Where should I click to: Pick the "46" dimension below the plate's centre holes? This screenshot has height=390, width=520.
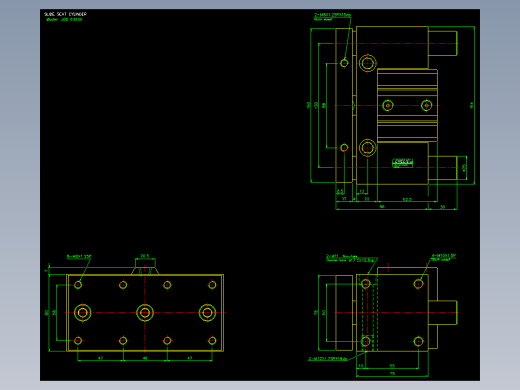click(x=145, y=358)
